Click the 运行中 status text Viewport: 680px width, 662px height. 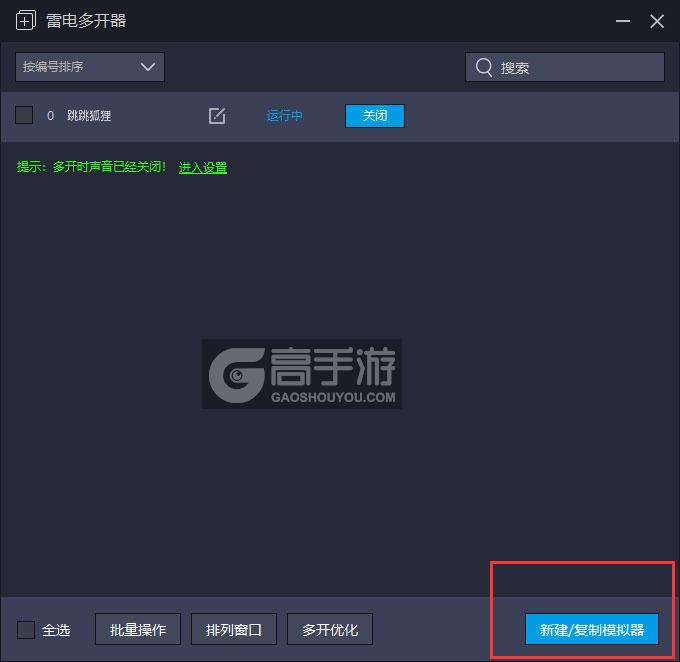click(284, 116)
